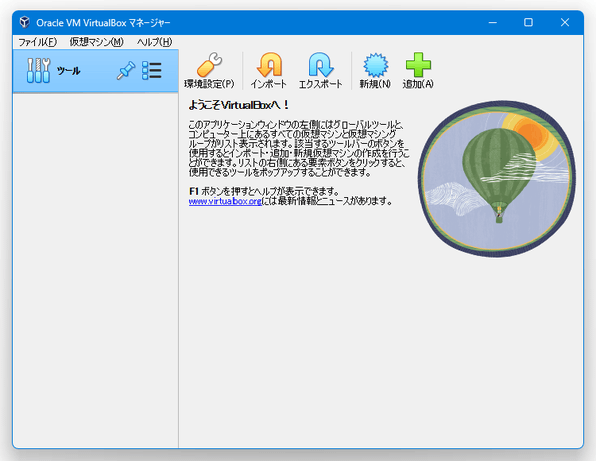The width and height of the screenshot is (596, 461).
Task: Minimize the VirtualBox Manager window
Action: (493, 22)
